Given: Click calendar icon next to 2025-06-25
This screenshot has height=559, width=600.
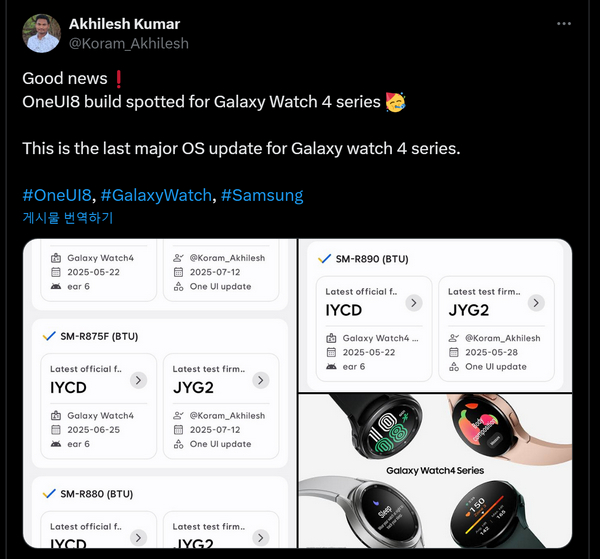Looking at the screenshot, I should (56, 430).
